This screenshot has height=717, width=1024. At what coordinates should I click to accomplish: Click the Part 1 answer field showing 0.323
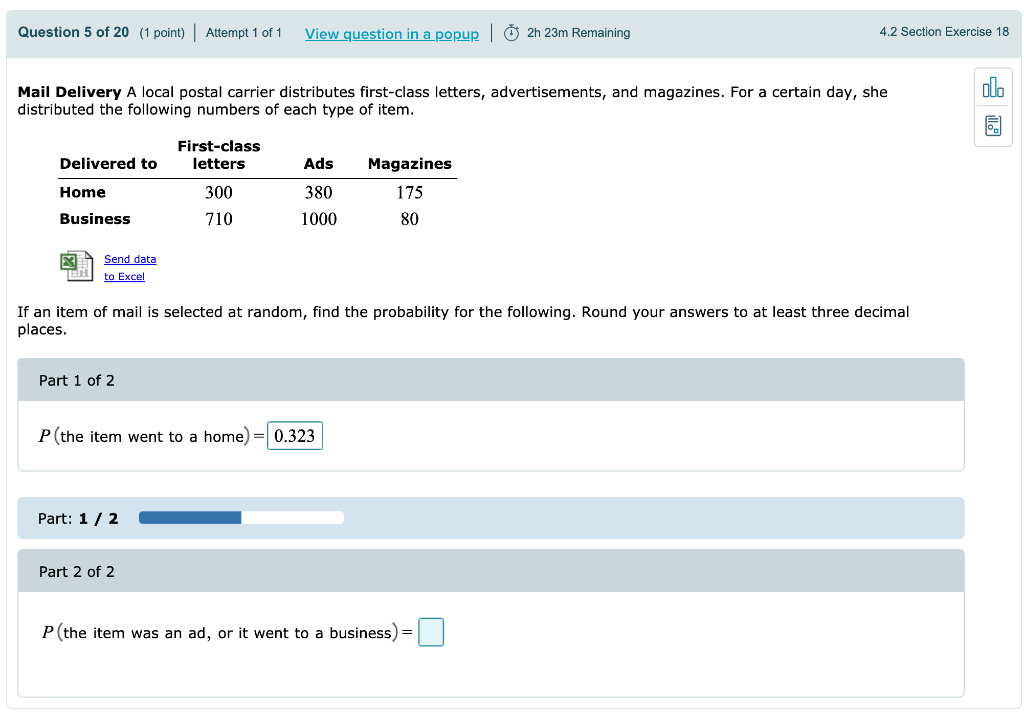point(295,435)
